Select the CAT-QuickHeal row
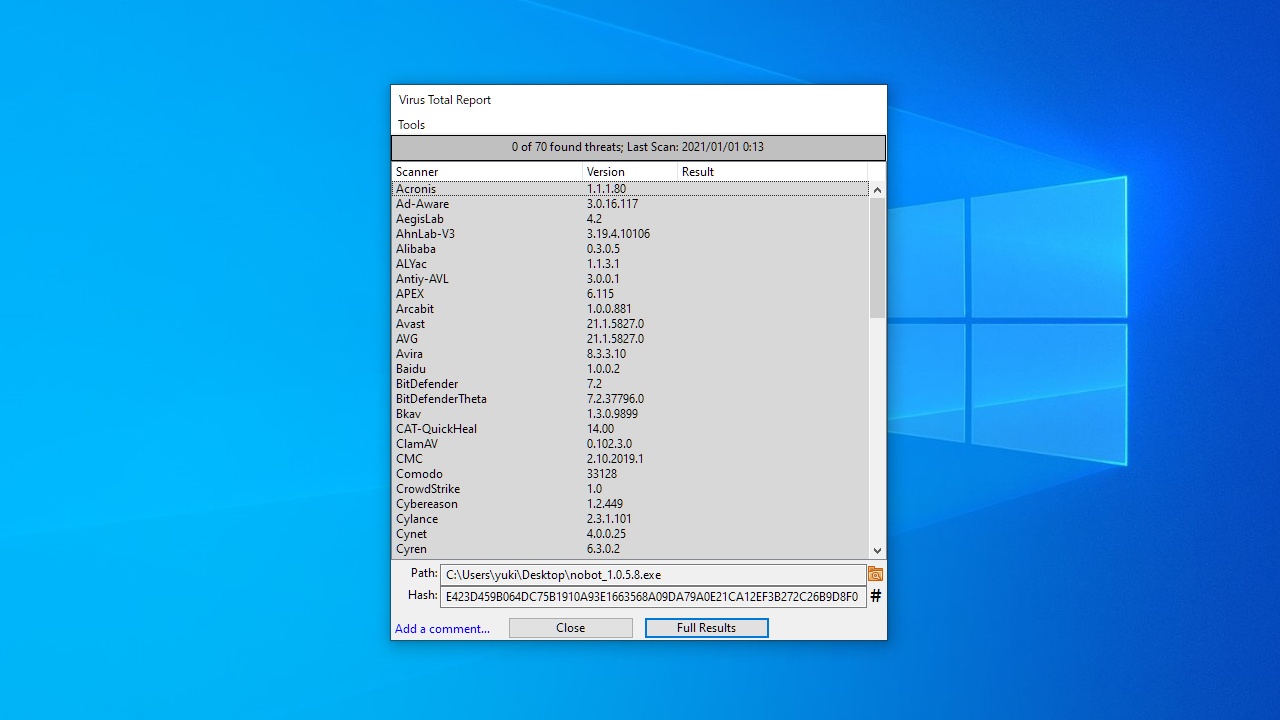This screenshot has height=720, width=1280. coord(630,429)
